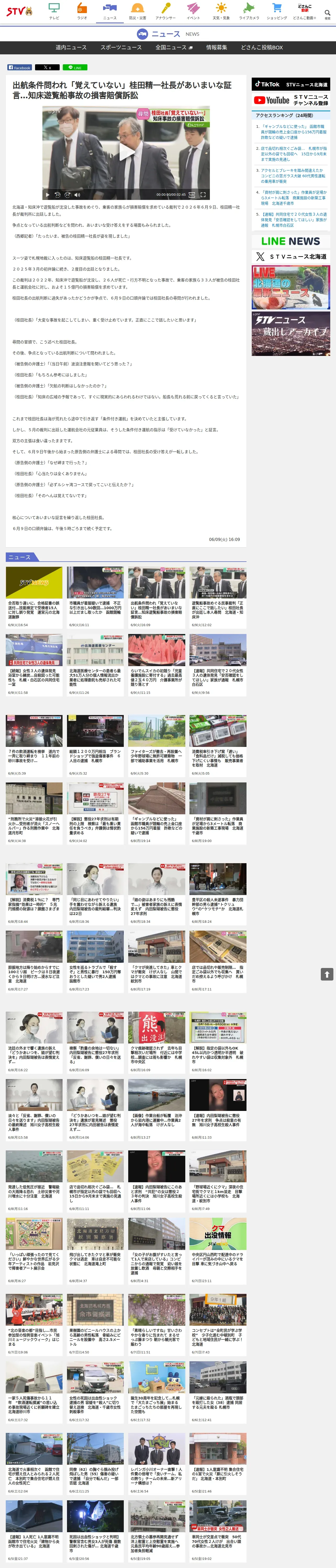Start the video with the center play button
Screen dimensions: 336x1568
(126, 152)
